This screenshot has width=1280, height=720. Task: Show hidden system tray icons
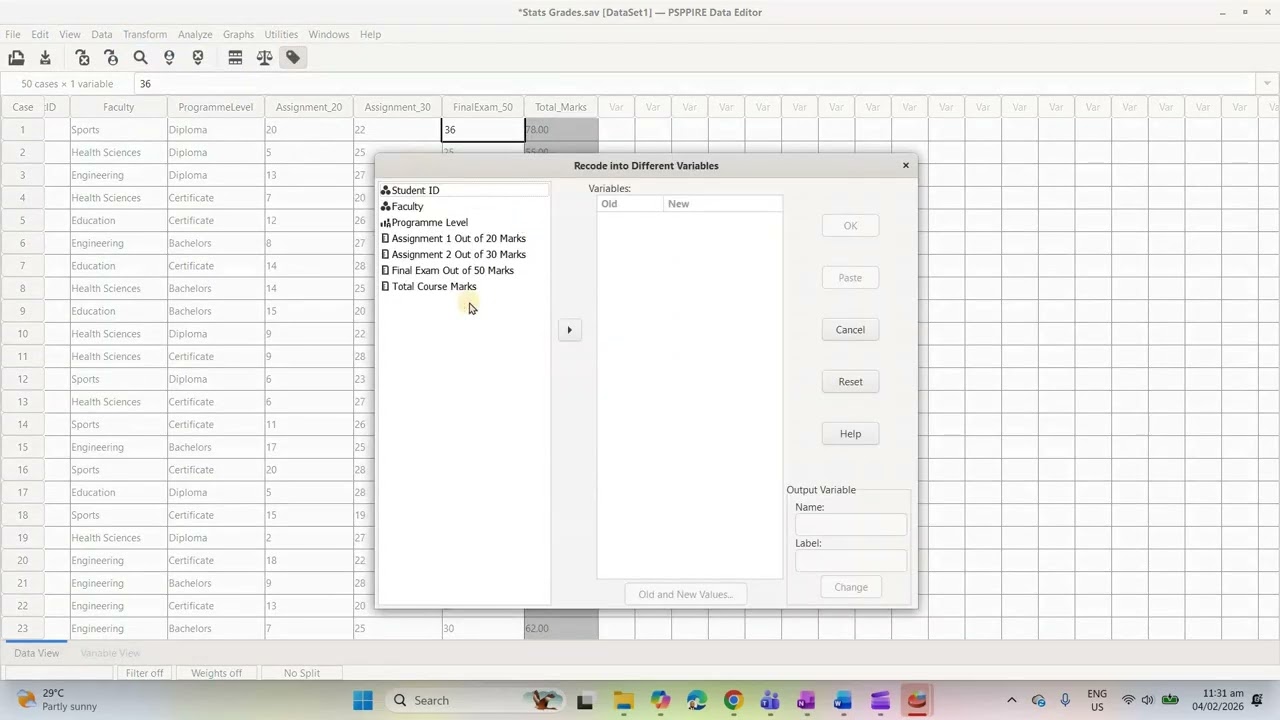tap(1011, 700)
